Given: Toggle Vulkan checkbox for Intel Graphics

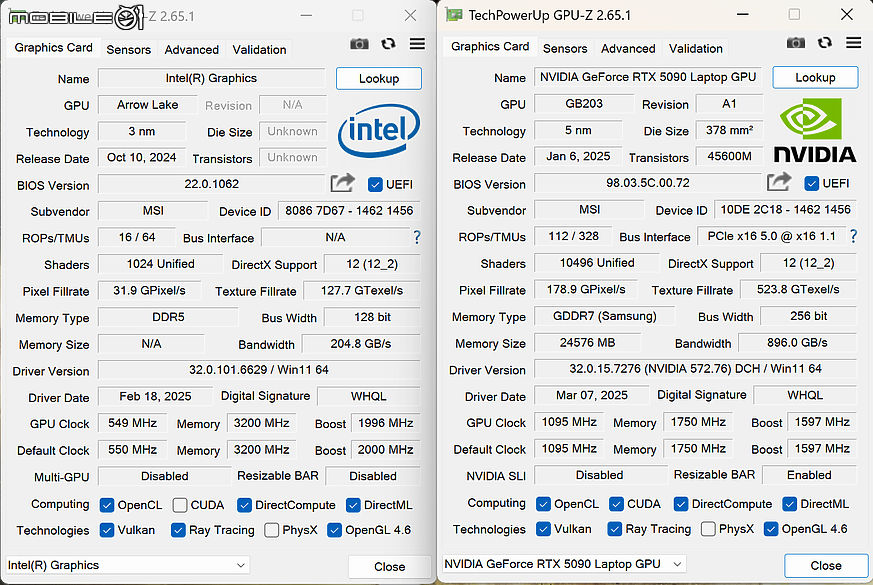Looking at the screenshot, I should 106,530.
